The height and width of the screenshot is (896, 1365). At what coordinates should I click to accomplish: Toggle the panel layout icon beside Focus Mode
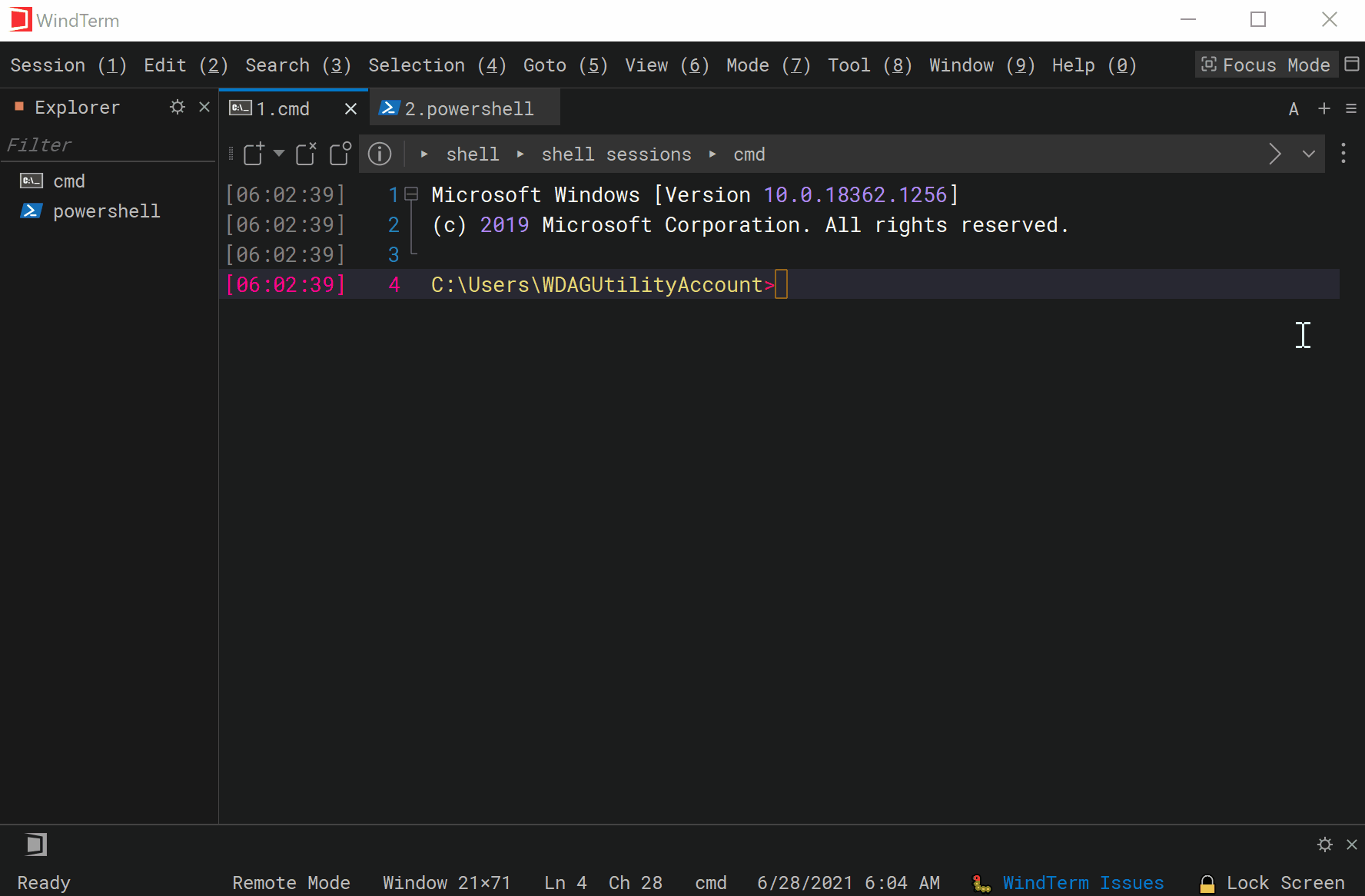pos(1352,64)
